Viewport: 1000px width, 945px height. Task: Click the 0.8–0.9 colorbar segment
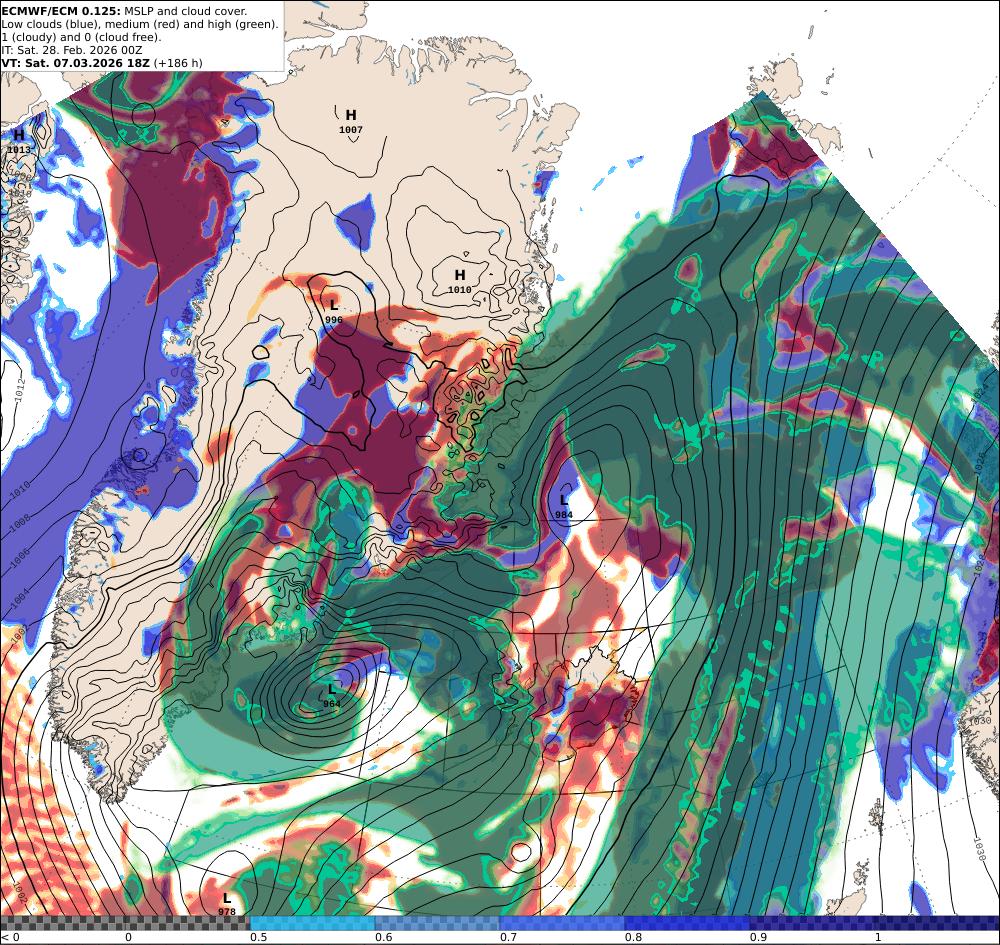(x=687, y=923)
